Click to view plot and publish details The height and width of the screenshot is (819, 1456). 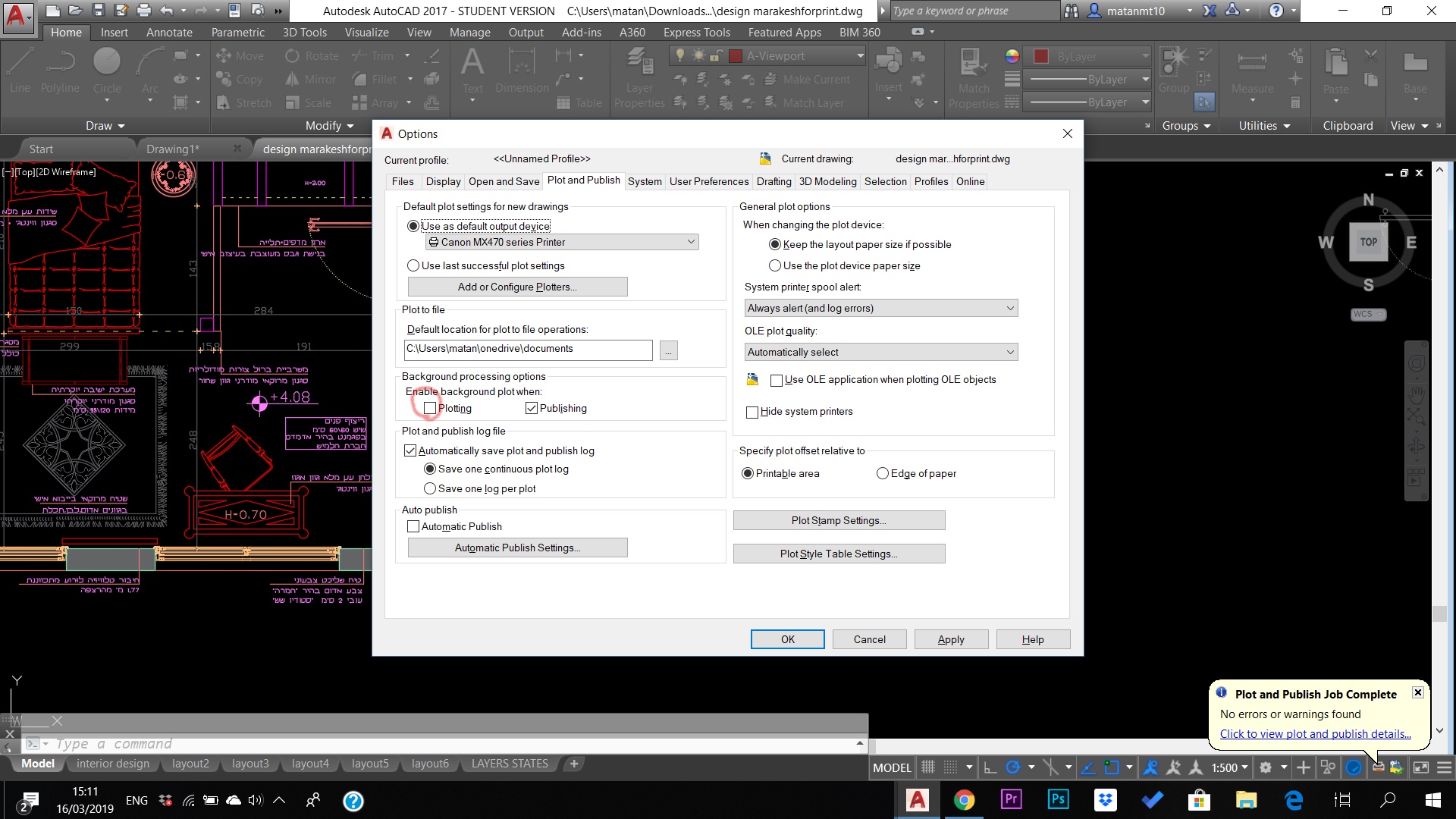(x=1315, y=733)
